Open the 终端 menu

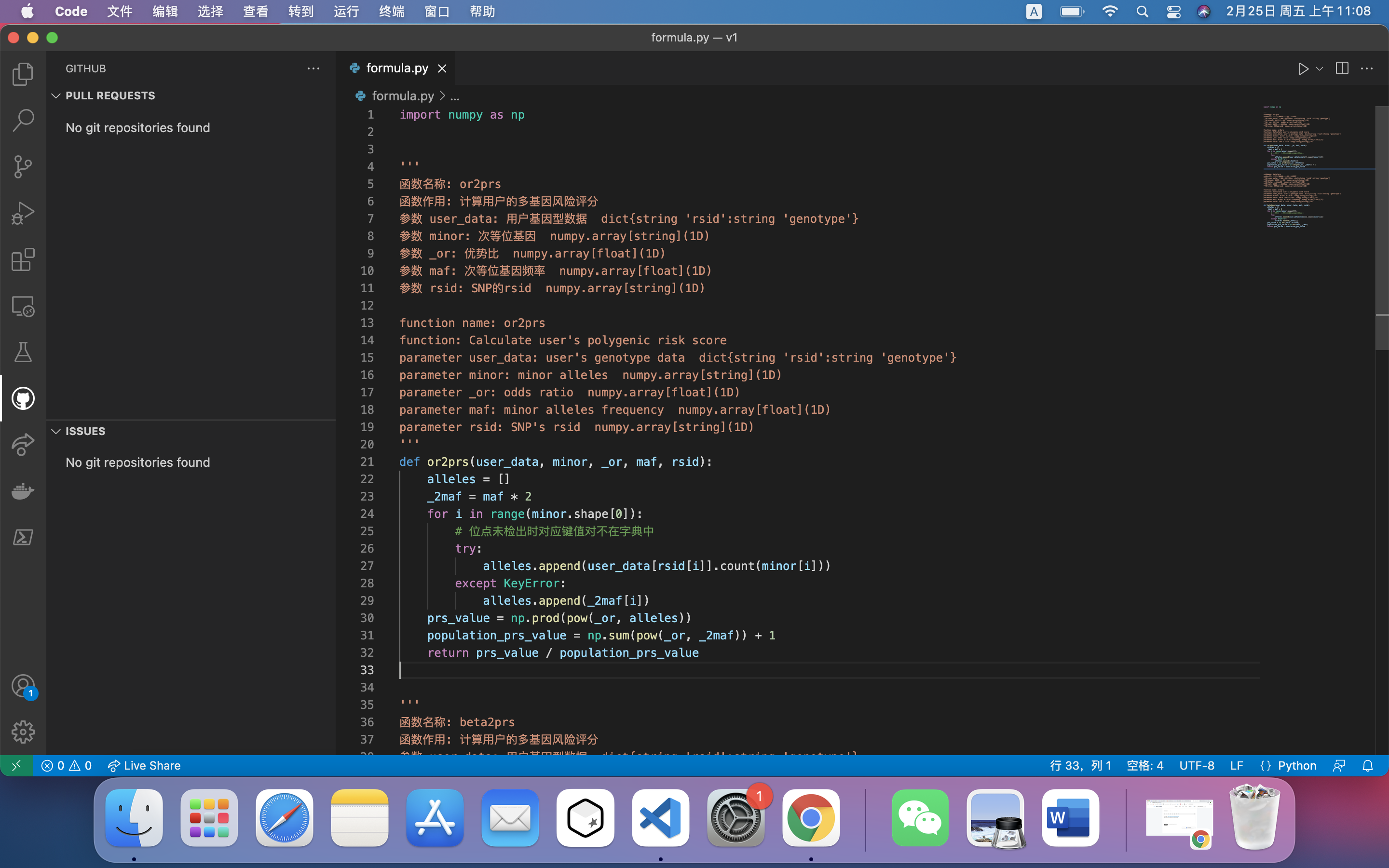tap(392, 12)
